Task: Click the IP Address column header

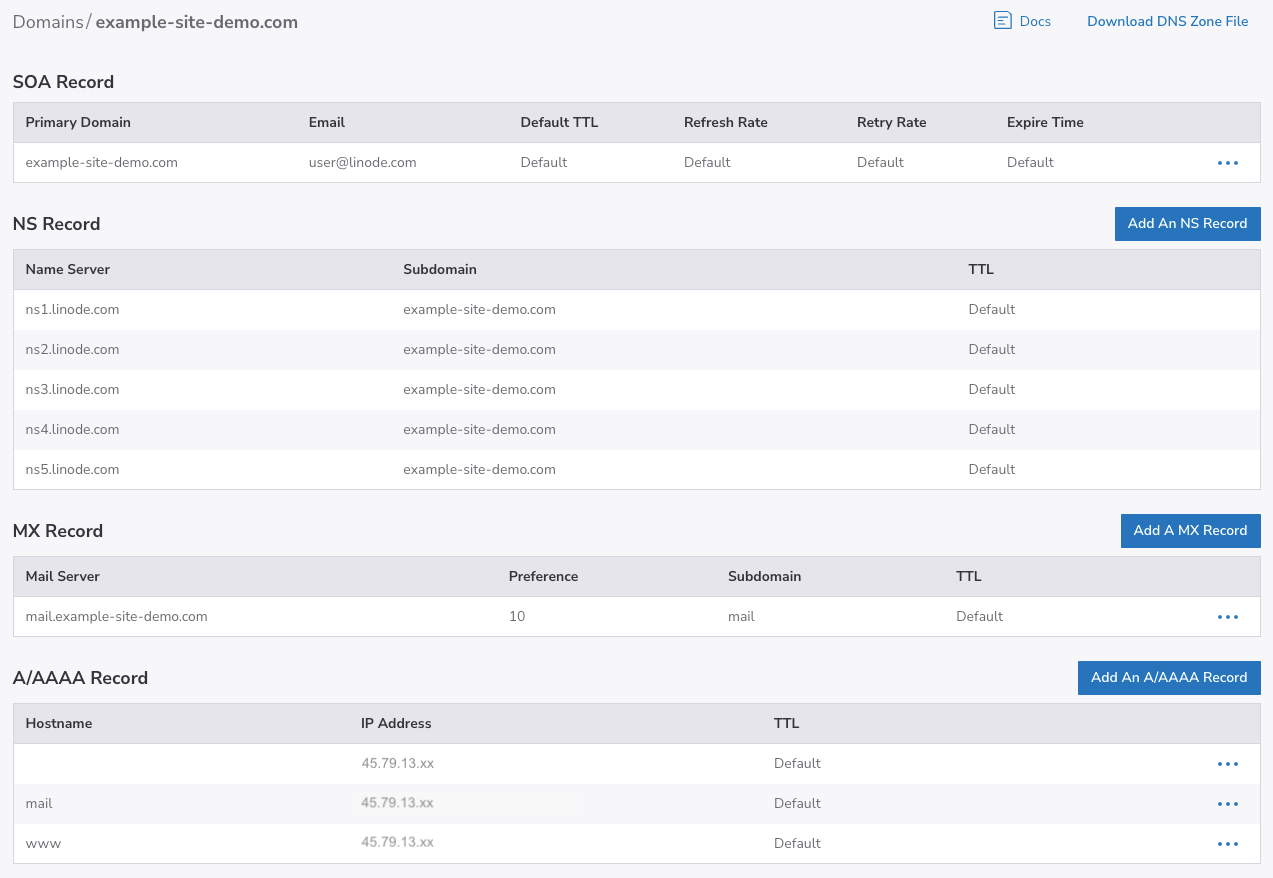Action: pos(396,724)
